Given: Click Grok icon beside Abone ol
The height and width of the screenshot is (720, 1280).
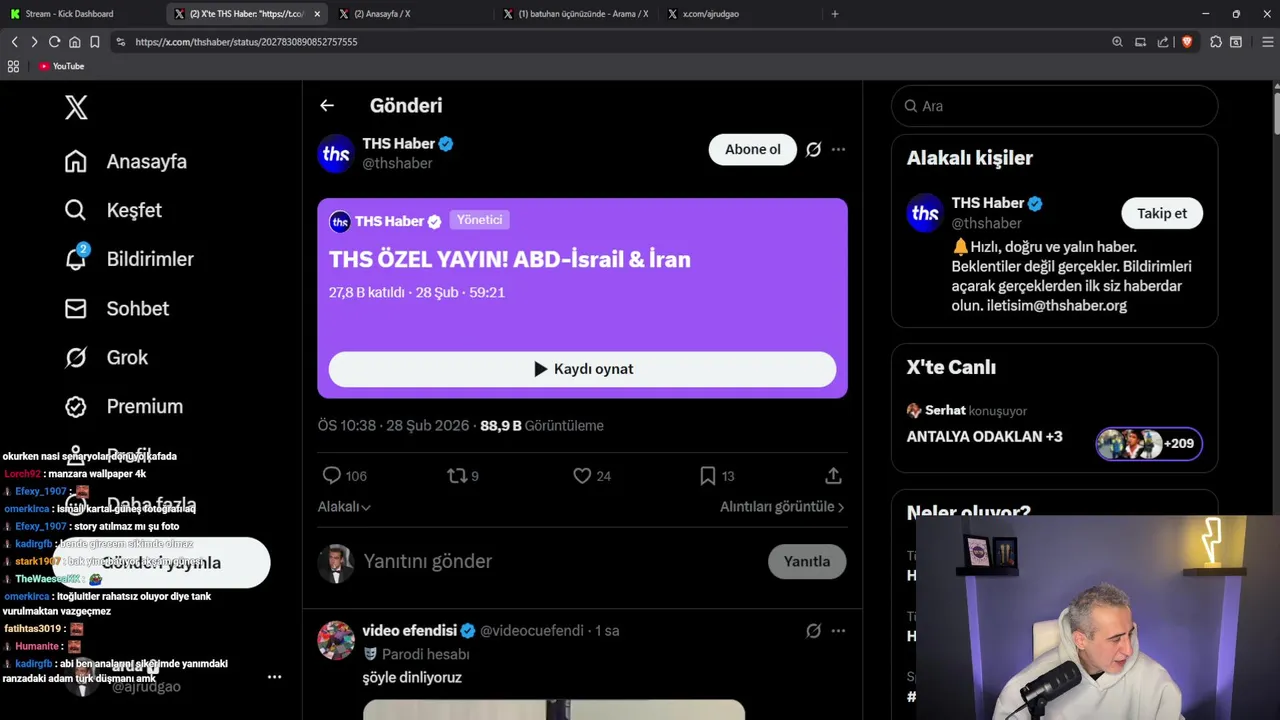Looking at the screenshot, I should pos(813,149).
